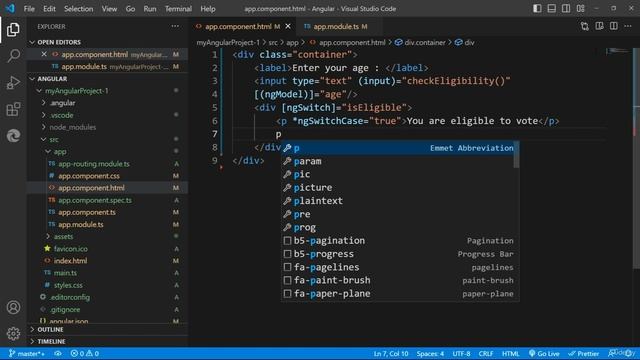Click the Go Live status bar button
Viewport: 640px width, 360px height.
(544, 353)
